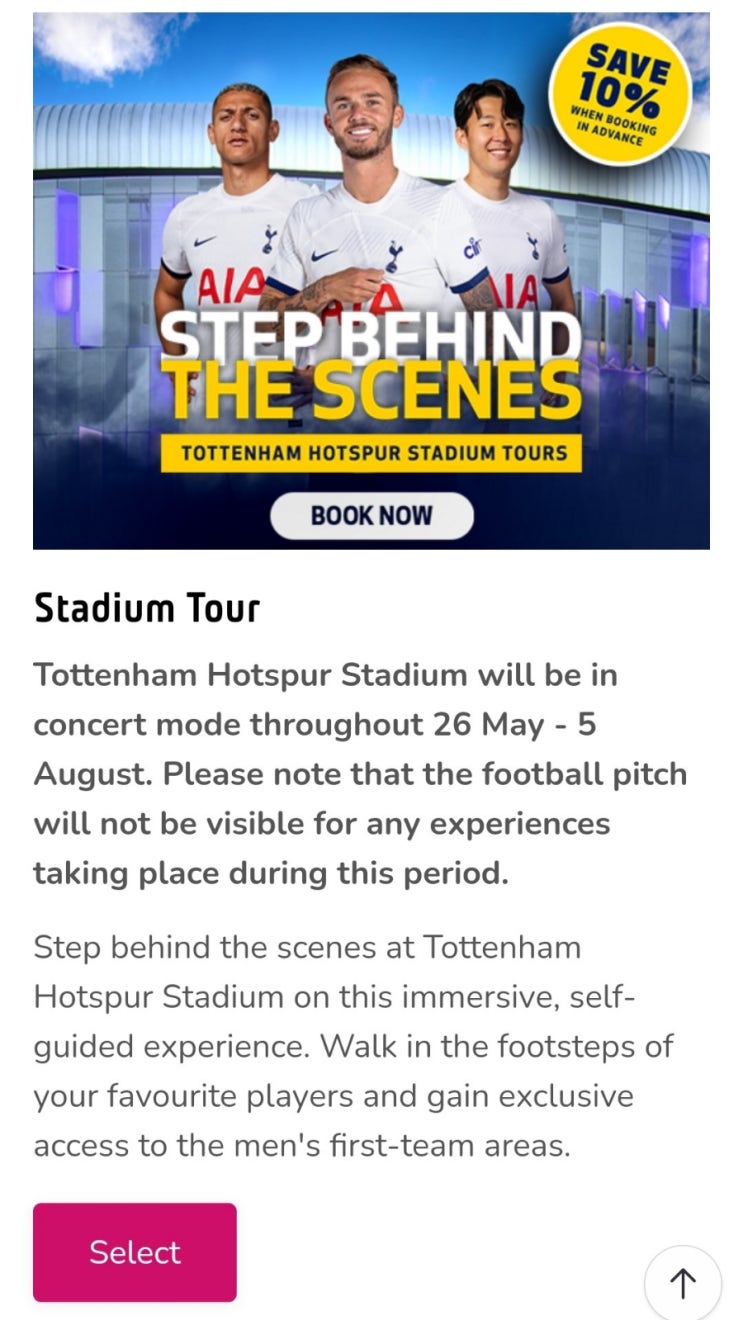Click the club crest on middle player's shirt
The width and height of the screenshot is (743, 1320).
point(395,256)
